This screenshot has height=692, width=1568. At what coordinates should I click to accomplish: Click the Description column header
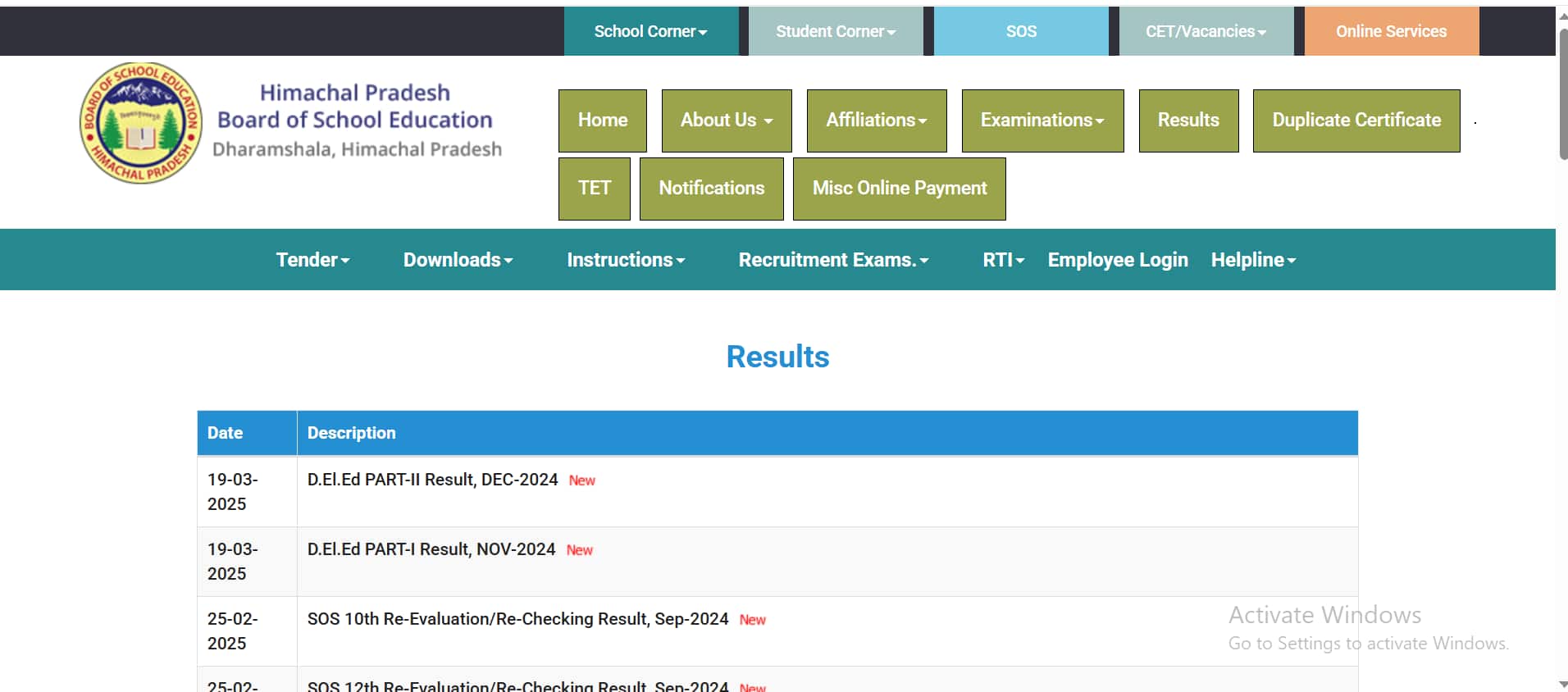click(827, 433)
